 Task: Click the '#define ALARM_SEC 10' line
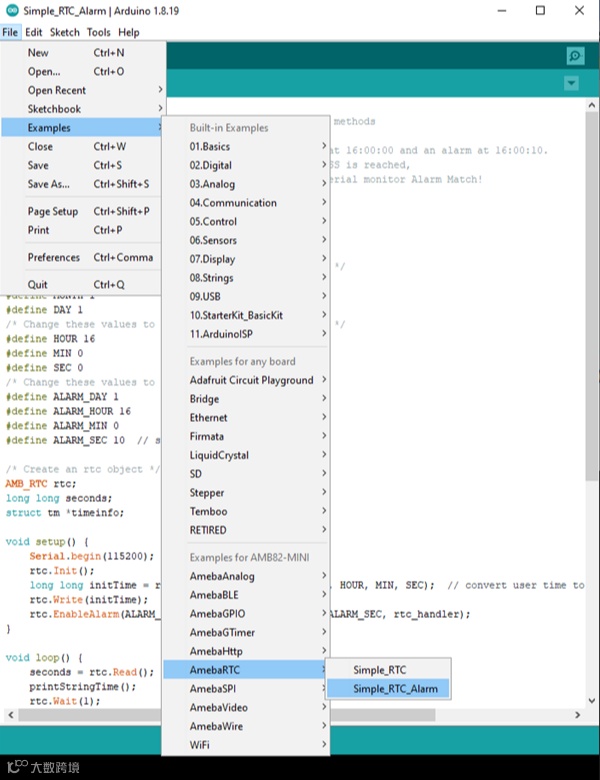point(65,440)
